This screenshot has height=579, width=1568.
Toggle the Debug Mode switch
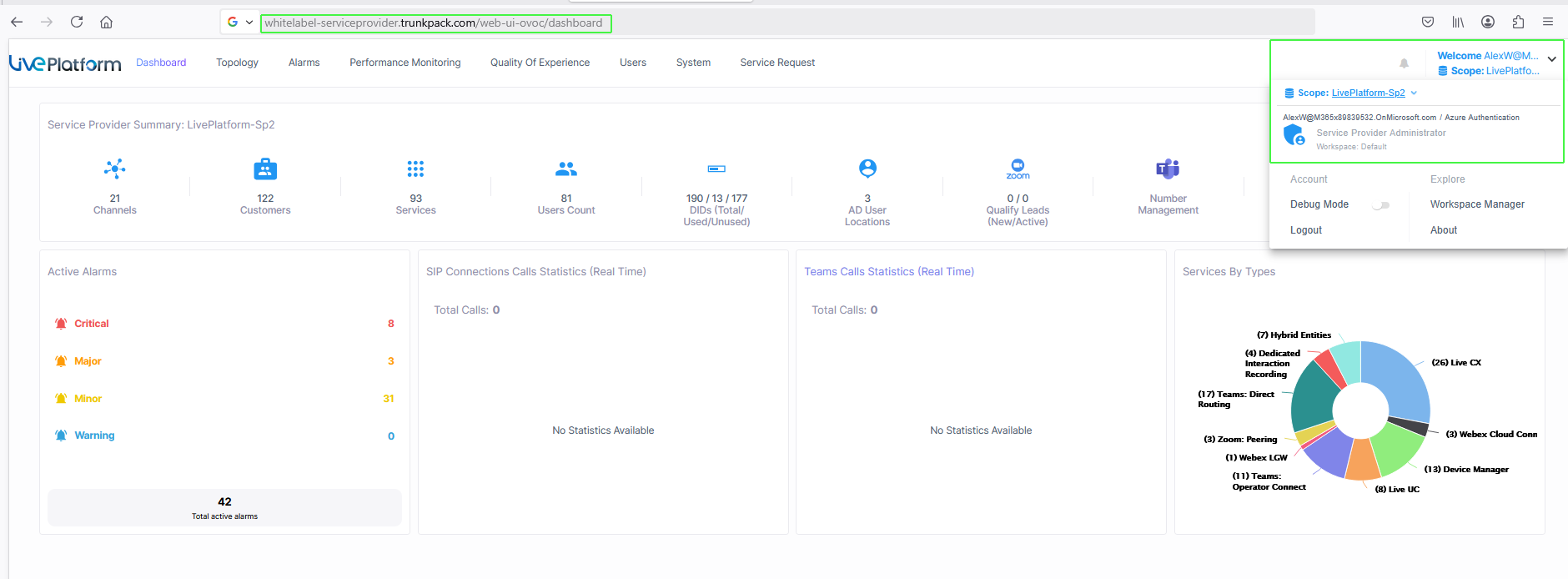click(1381, 205)
